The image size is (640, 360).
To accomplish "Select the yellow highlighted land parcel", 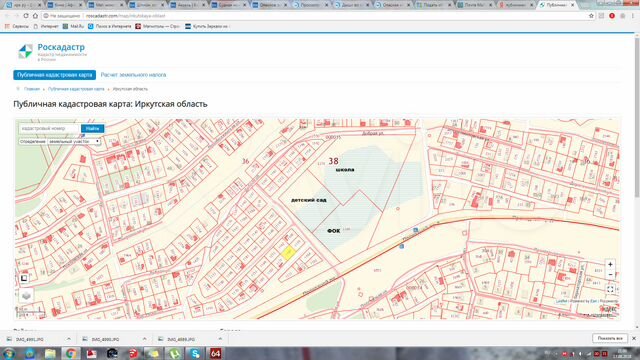I will (x=288, y=253).
